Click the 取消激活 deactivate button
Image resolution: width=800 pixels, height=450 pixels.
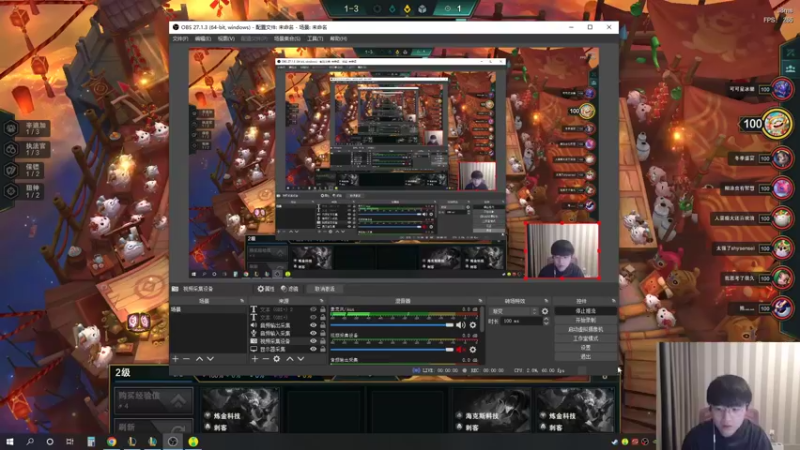[324, 289]
